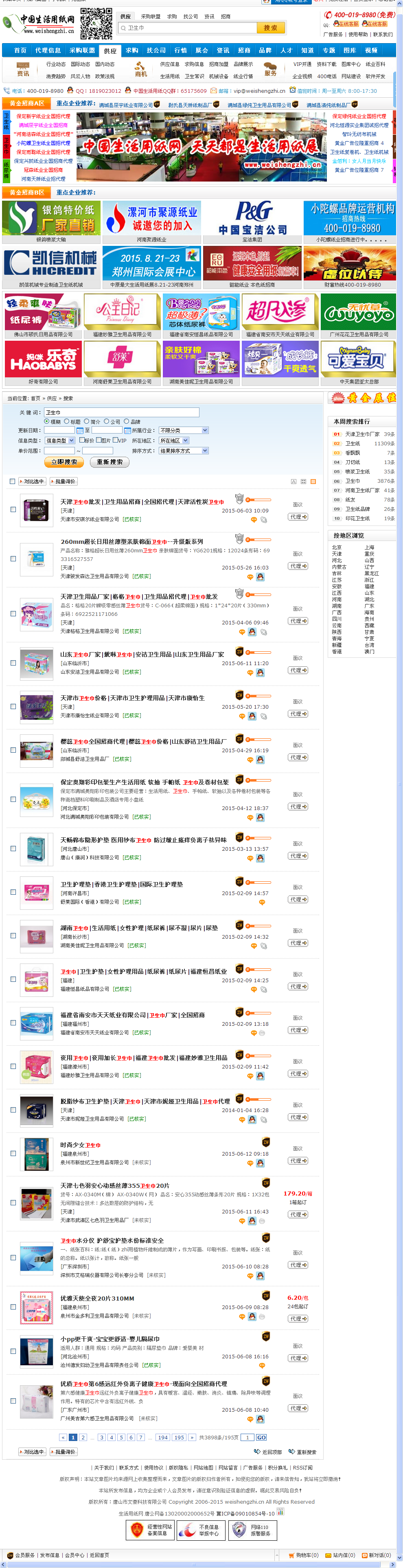Screen dimensions: 403x1568
Task: Click the minimum 单价范围 price field
Action: click(x=59, y=451)
